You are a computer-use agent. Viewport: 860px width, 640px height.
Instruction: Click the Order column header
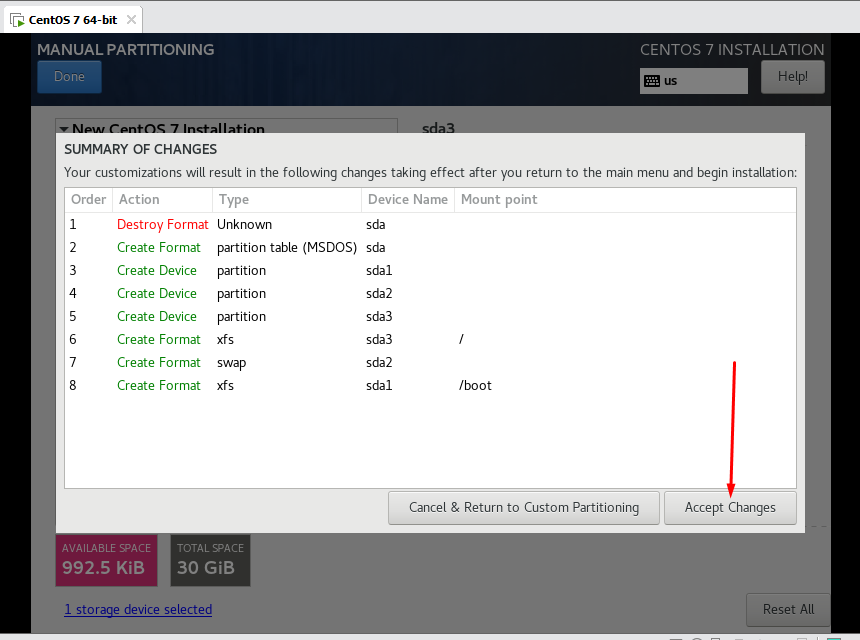pos(88,200)
